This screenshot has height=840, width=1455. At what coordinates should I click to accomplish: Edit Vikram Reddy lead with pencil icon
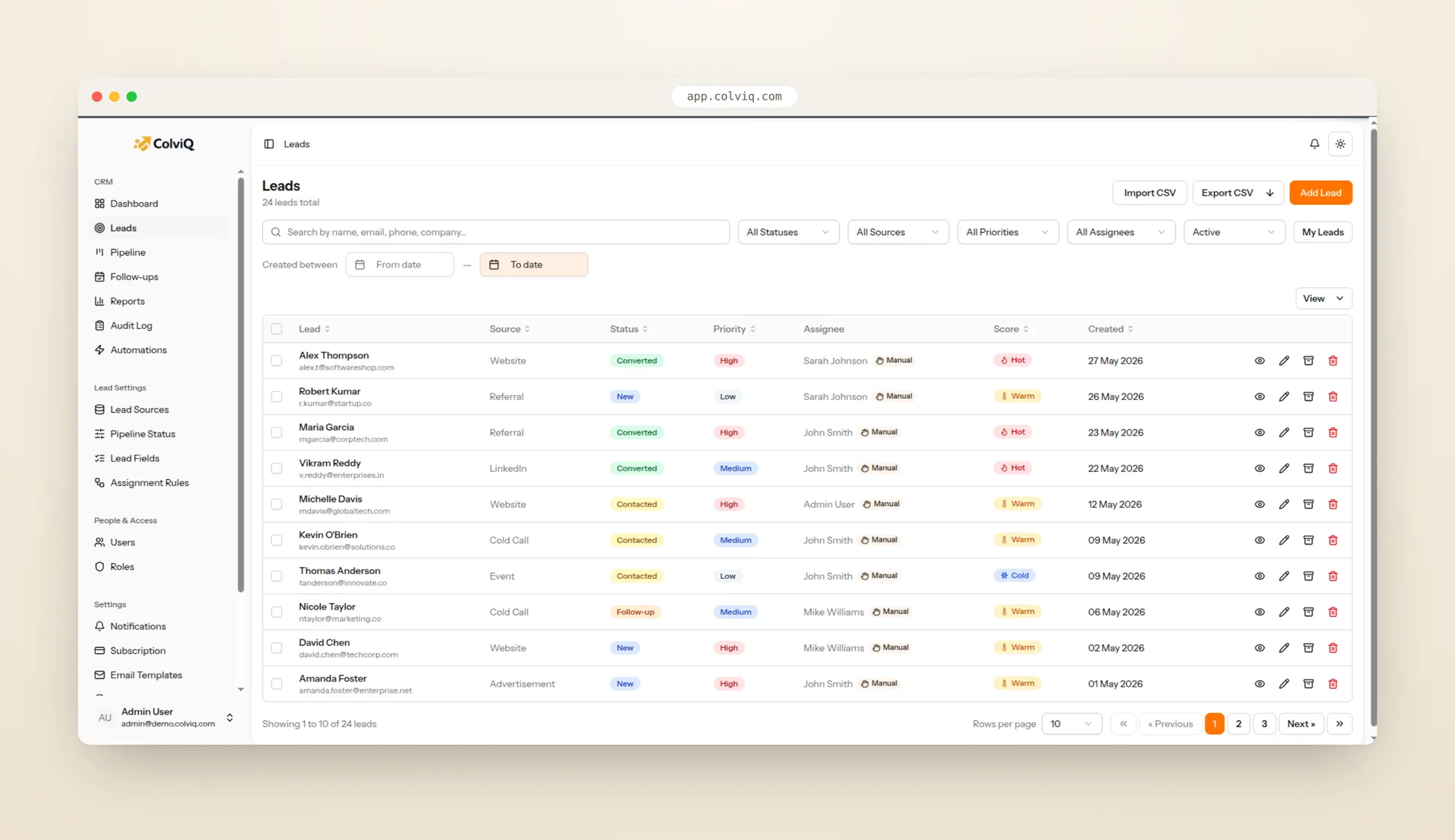(x=1284, y=468)
